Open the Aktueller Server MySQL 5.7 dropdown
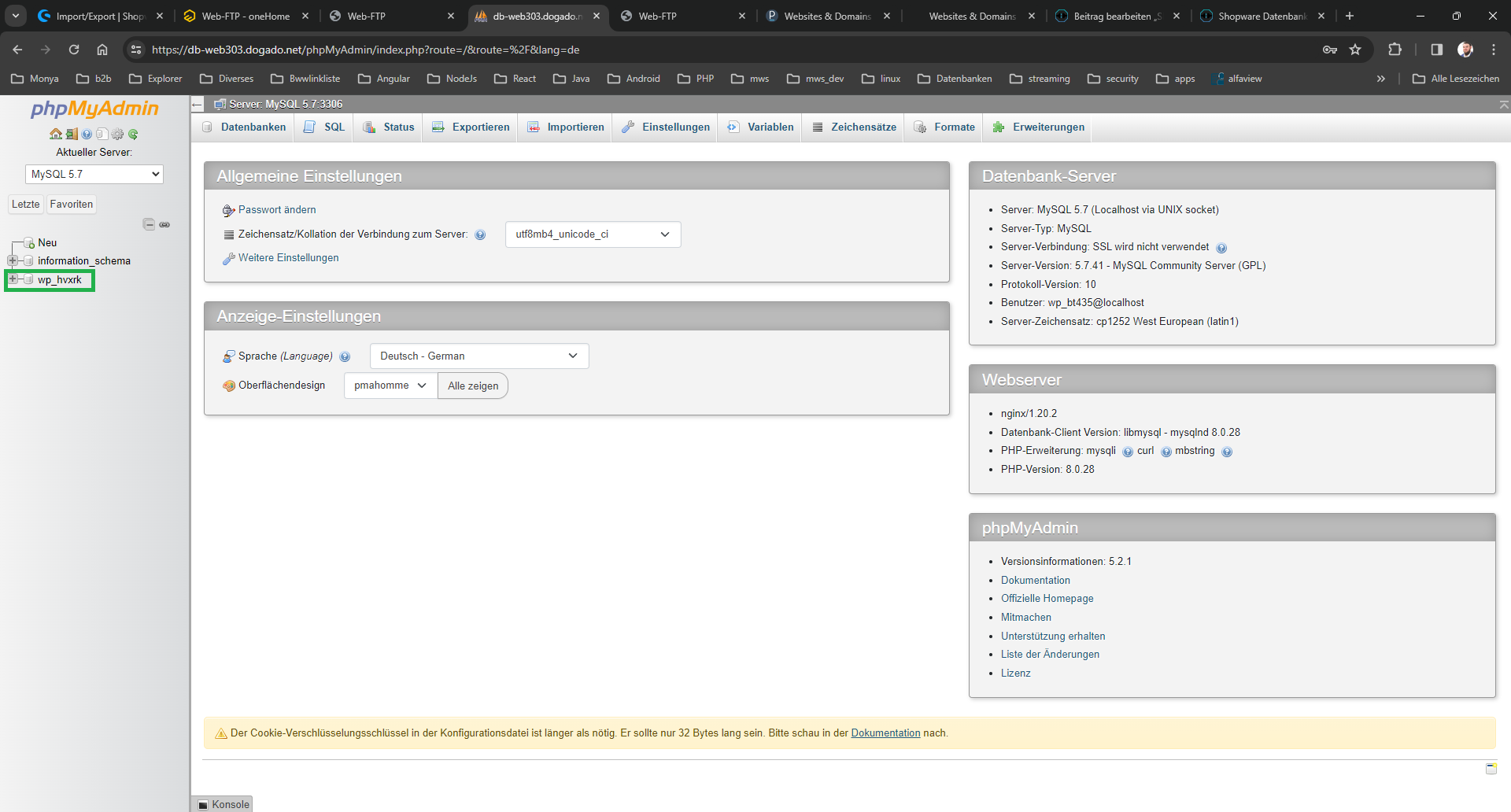Viewport: 1511px width, 812px height. point(94,174)
